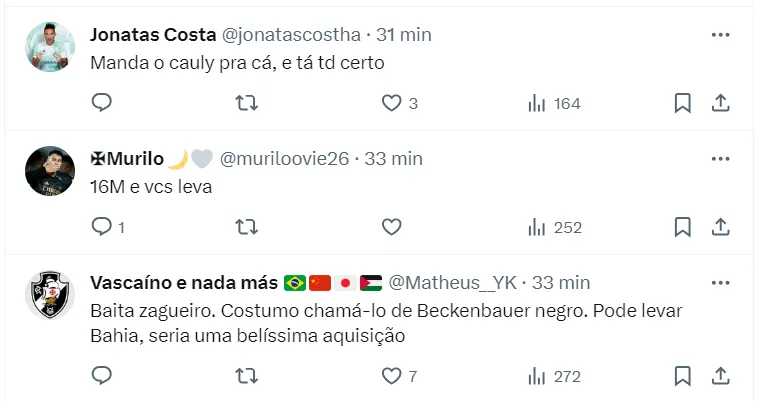Open @jonatascostha profile handle
758x401 pixels.
(290, 34)
